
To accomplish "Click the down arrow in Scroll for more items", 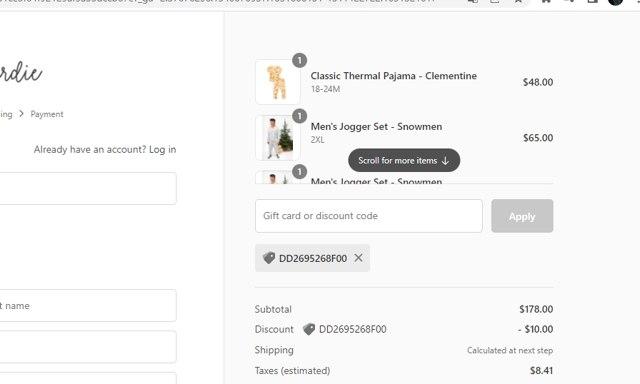I will coord(445,160).
